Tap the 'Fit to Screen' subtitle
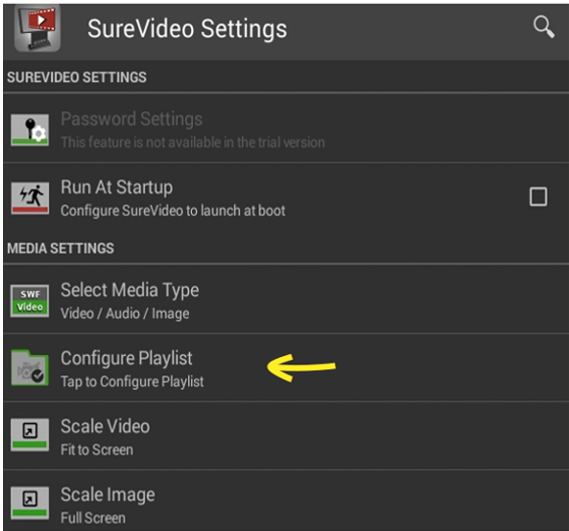The height and width of the screenshot is (531, 569). pos(97,450)
